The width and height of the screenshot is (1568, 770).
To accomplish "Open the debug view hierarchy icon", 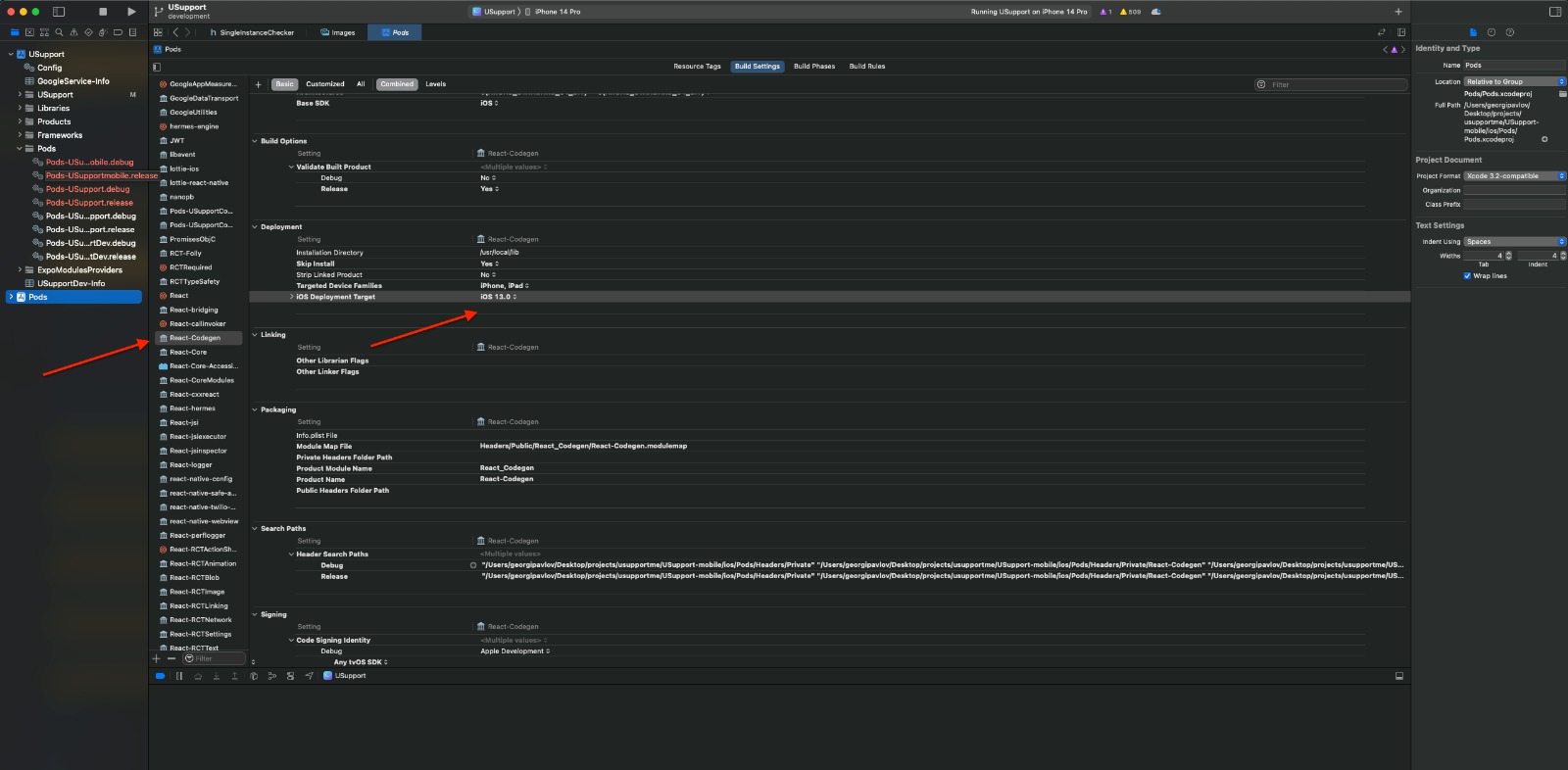I will (254, 676).
